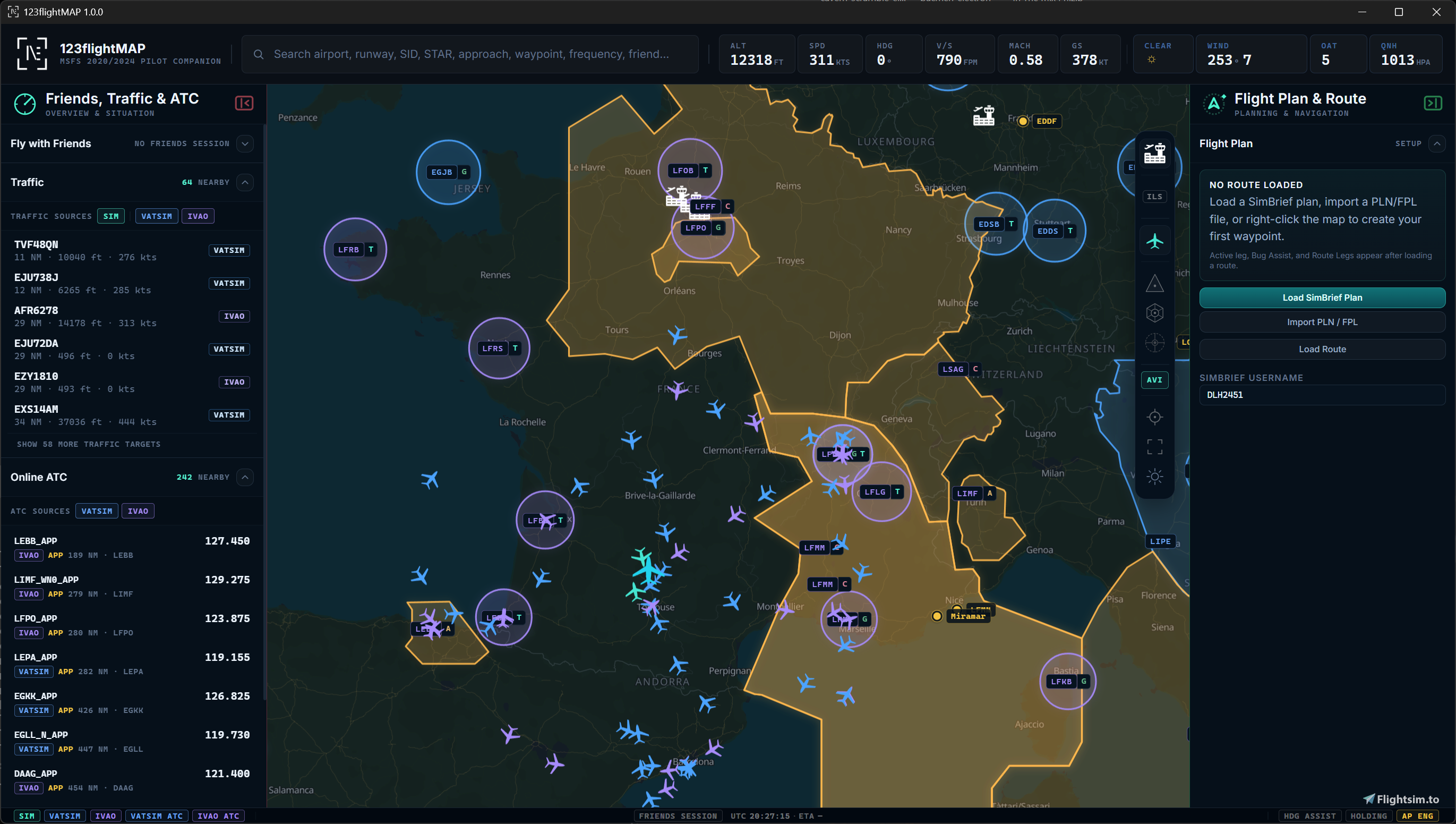Select ATC entry DAAG_APP 121.400
Screen dimensions: 1456x824
point(132,780)
